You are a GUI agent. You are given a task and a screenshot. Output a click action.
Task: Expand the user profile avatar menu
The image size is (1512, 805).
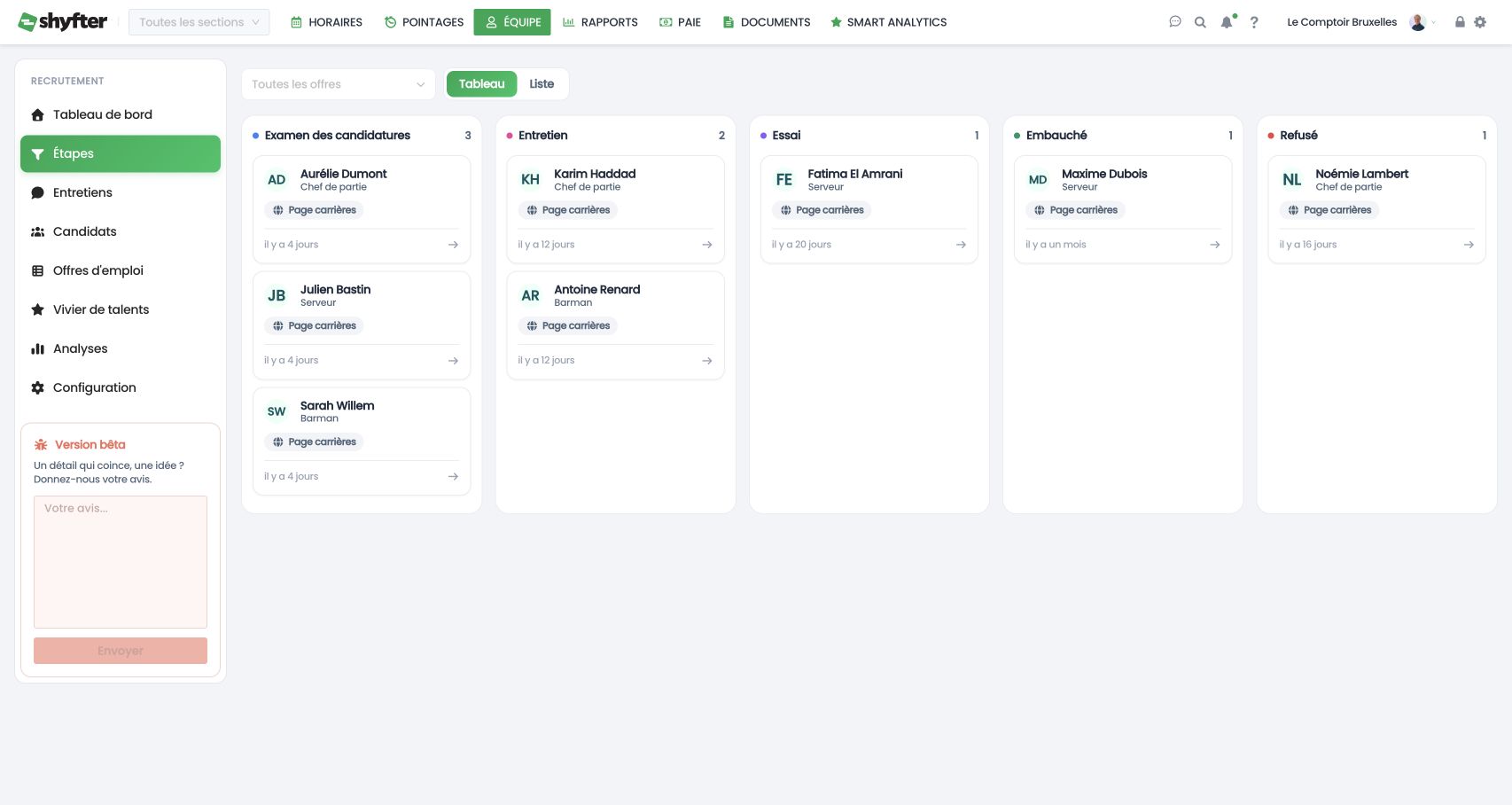click(1422, 22)
